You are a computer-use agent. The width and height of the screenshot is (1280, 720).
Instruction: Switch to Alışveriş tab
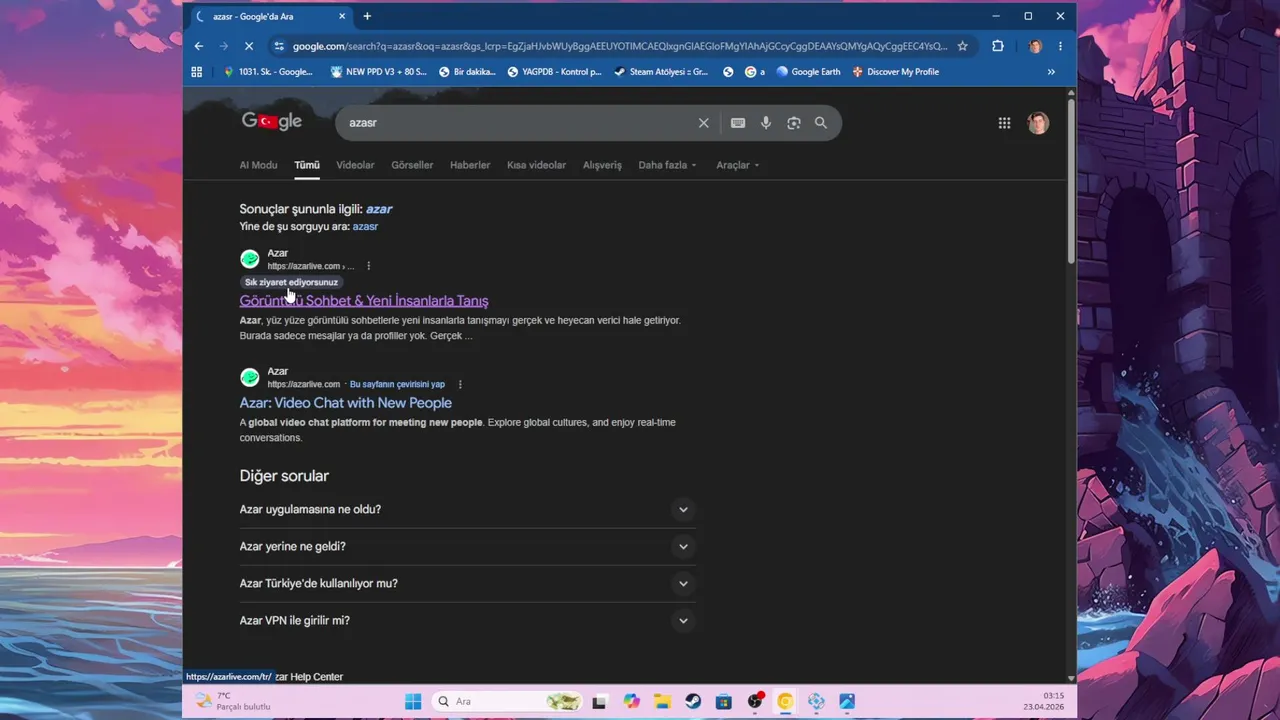tap(602, 165)
